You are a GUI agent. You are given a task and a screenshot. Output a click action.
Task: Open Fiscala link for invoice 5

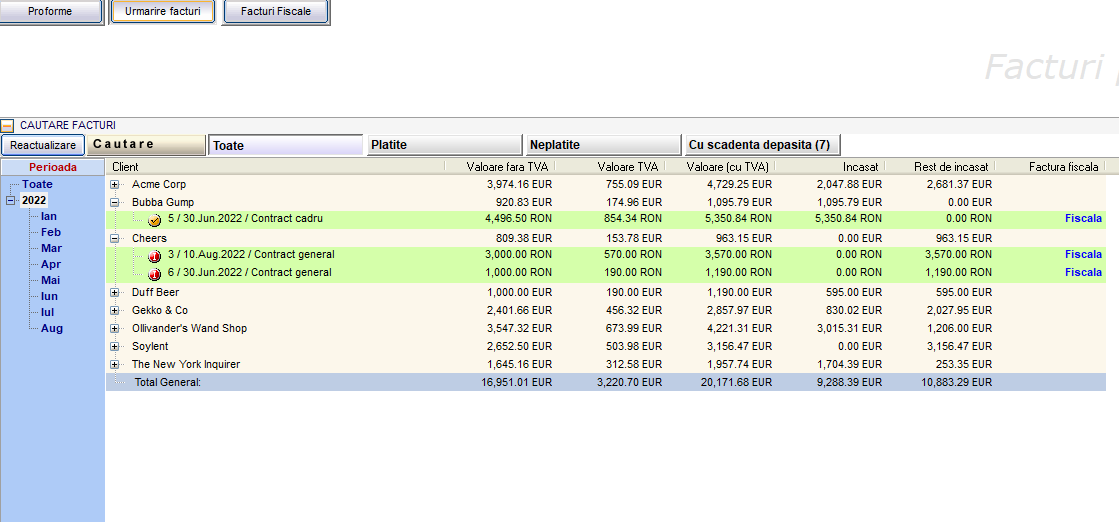tap(1083, 219)
